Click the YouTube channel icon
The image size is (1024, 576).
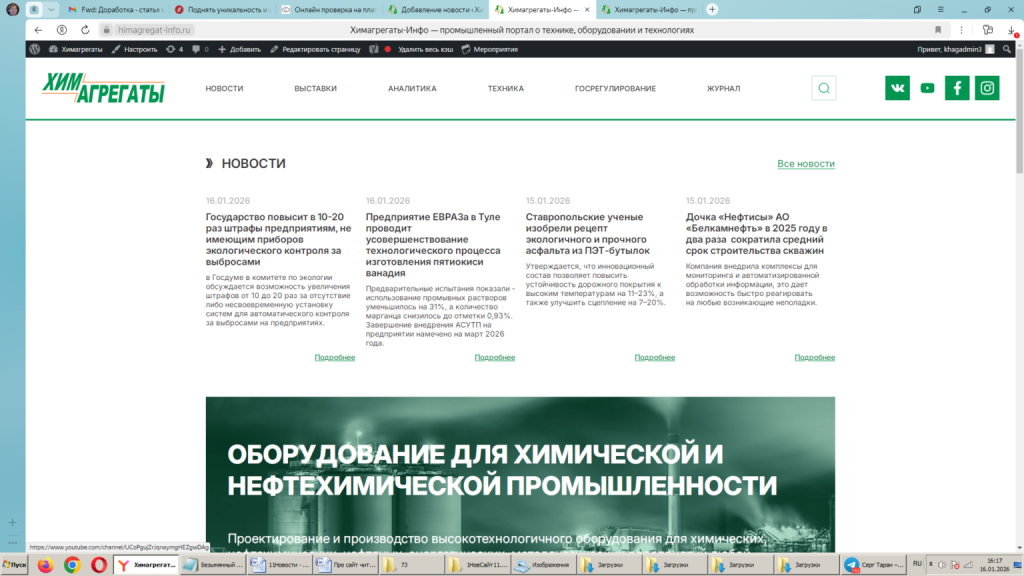pos(927,88)
